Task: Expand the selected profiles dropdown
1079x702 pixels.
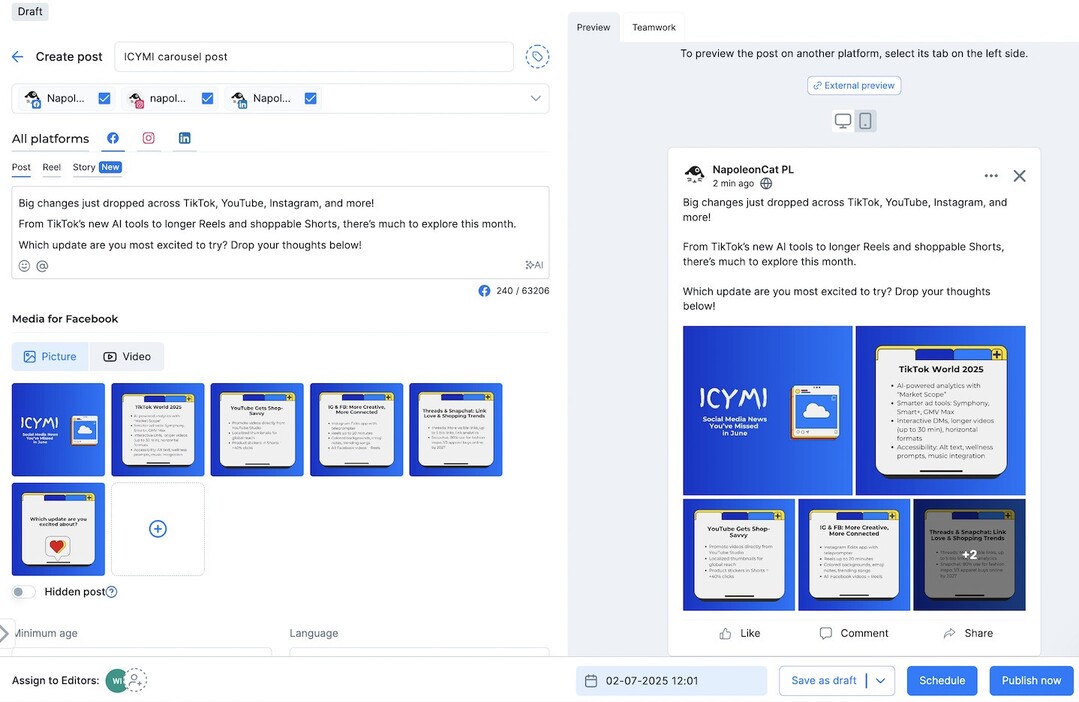Action: (535, 98)
